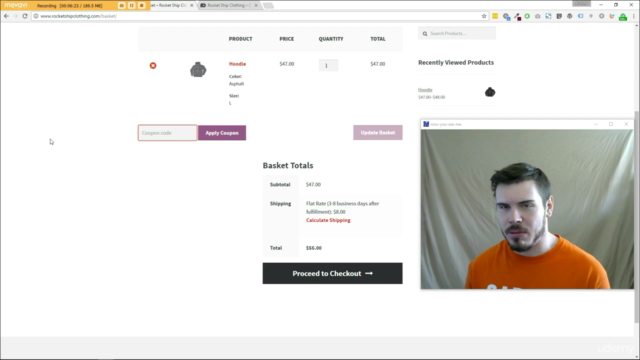This screenshot has height=360, width=640.
Task: Pause the Movavi recording
Action: [x=131, y=5]
